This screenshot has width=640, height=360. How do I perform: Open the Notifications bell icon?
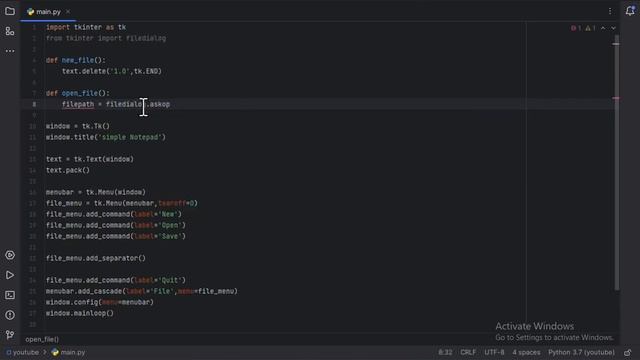[630, 11]
